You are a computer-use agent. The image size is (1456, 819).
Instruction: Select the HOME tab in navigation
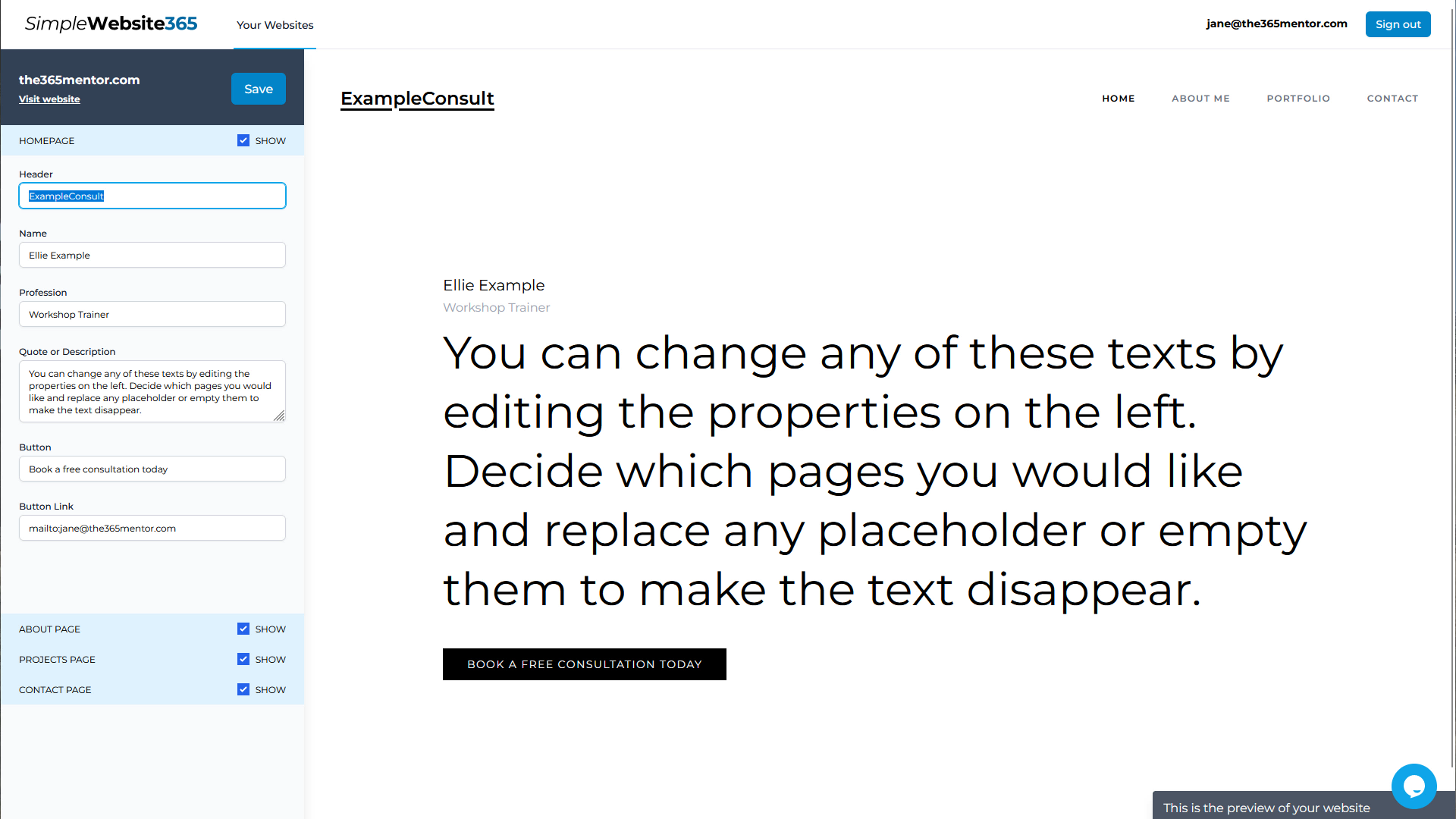(x=1118, y=98)
